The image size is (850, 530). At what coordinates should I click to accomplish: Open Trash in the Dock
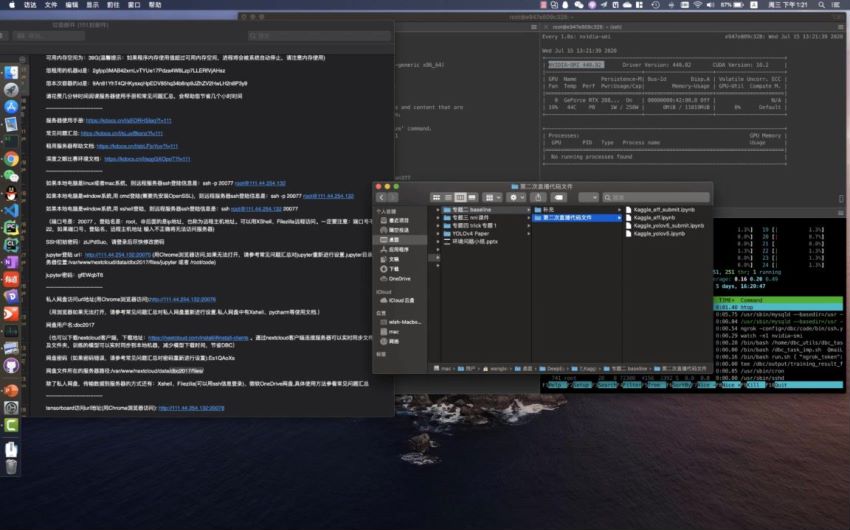(x=11, y=466)
